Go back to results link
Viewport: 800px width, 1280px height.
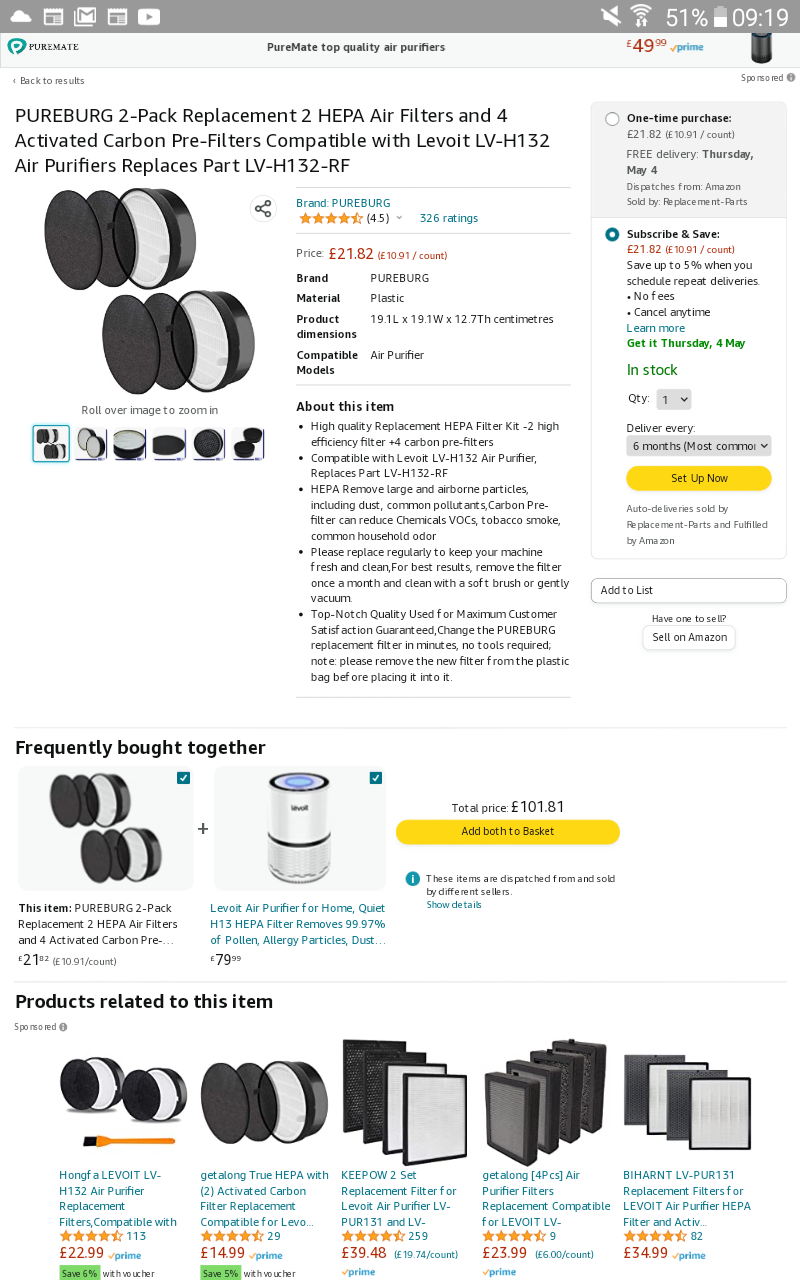(x=49, y=80)
